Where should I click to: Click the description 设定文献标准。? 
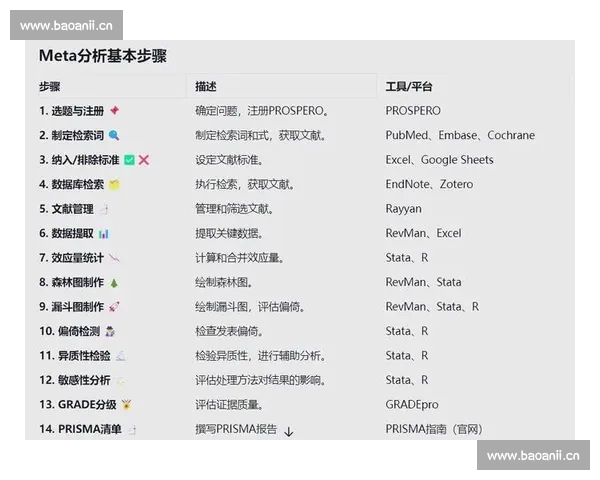pos(229,160)
